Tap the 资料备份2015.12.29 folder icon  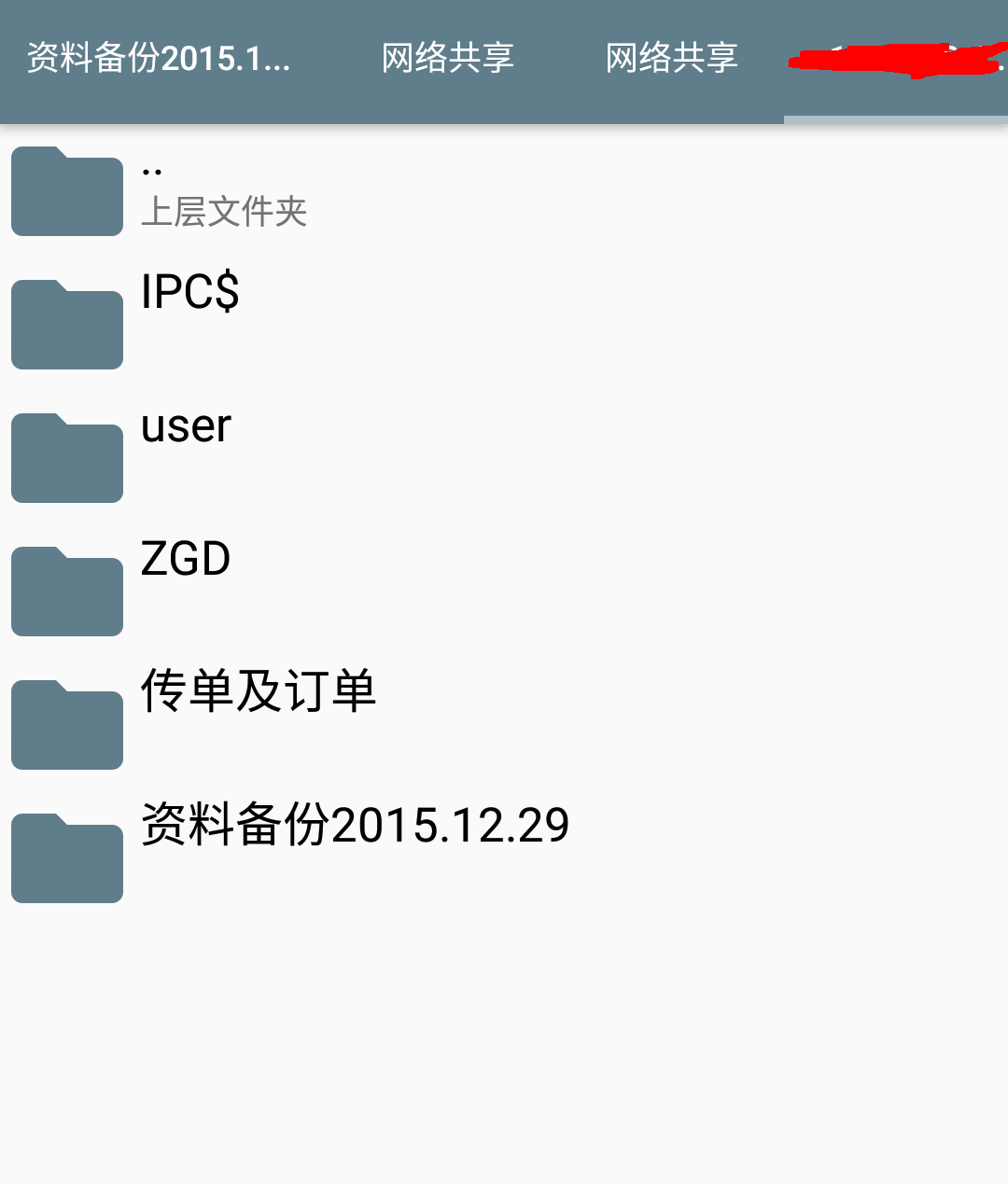[67, 858]
